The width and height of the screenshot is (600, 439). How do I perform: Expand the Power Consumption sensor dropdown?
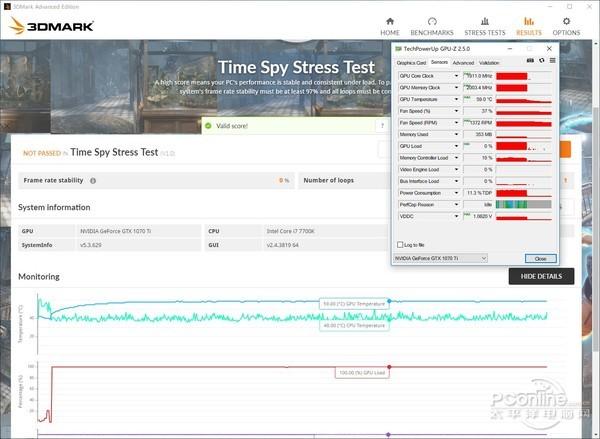coord(456,193)
